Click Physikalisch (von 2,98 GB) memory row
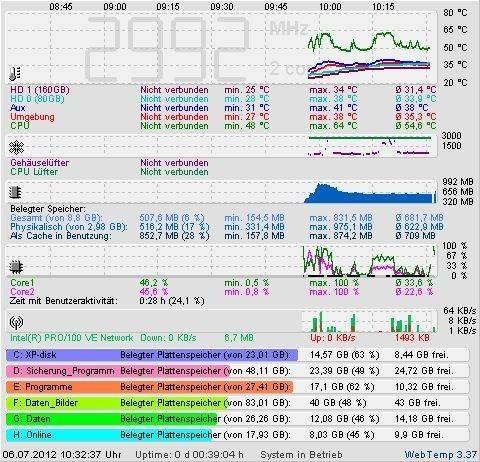Viewport: 480px width, 462px height. pos(227,227)
